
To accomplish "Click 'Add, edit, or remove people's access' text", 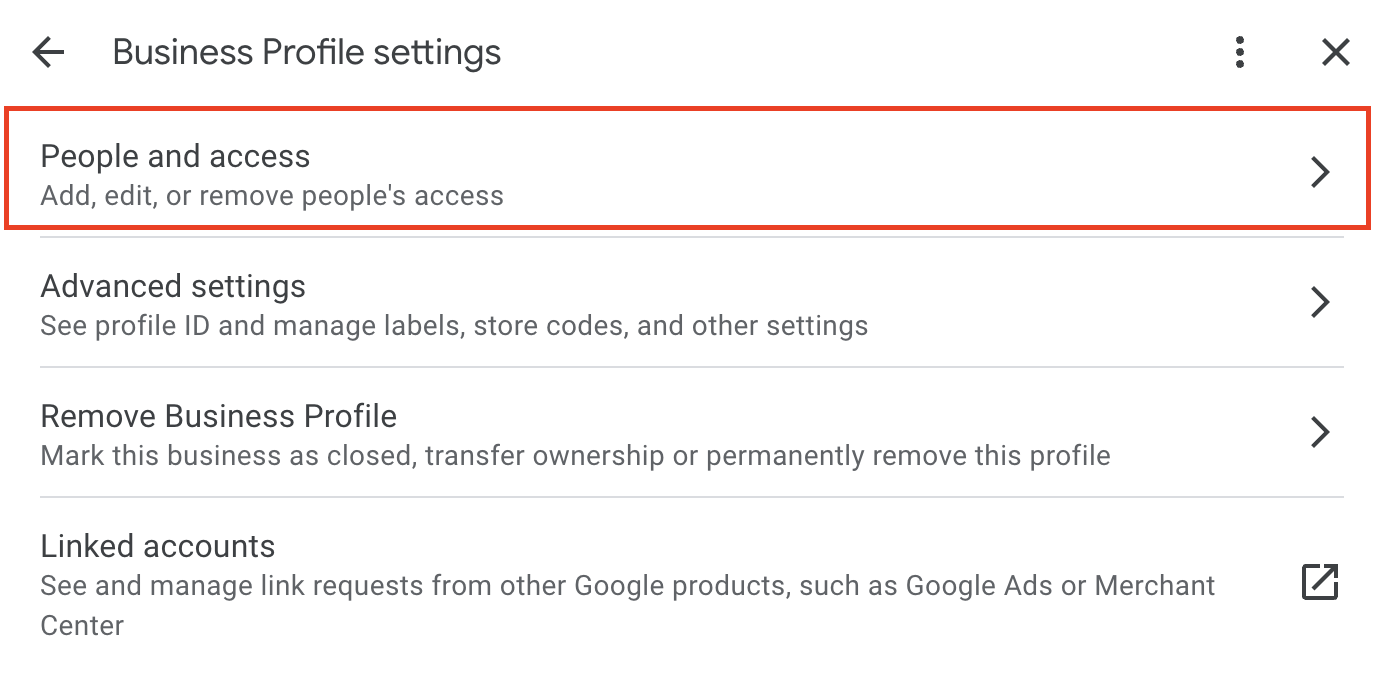I will [x=272, y=195].
